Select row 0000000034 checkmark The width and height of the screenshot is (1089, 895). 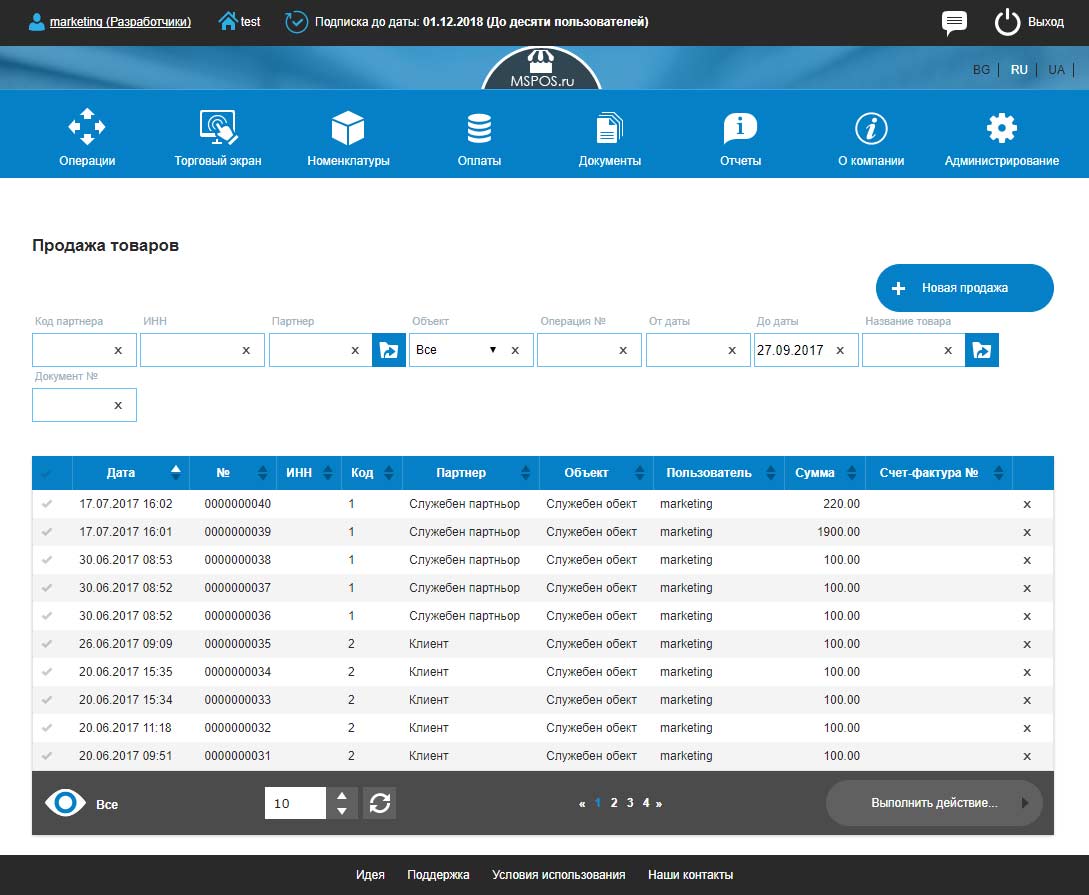(47, 671)
